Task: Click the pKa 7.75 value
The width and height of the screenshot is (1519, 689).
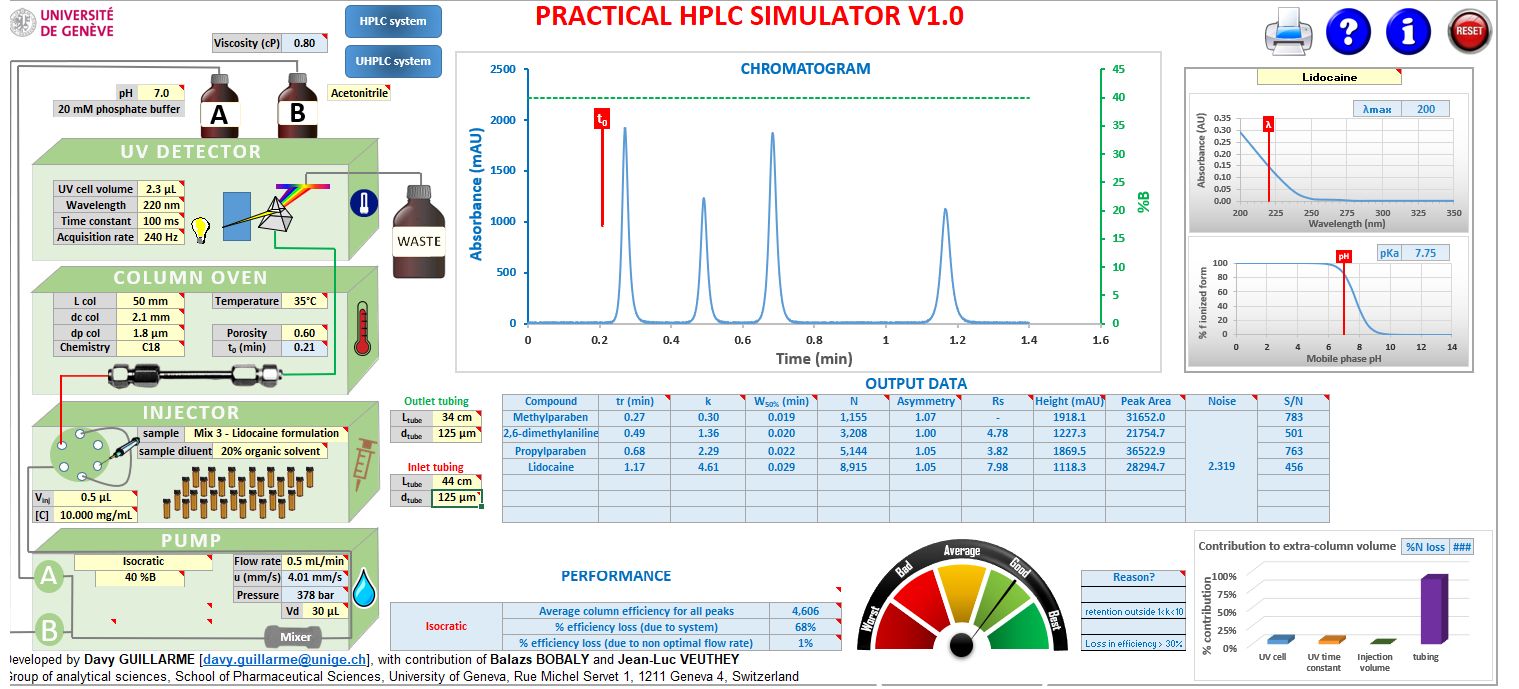Action: tap(1425, 253)
